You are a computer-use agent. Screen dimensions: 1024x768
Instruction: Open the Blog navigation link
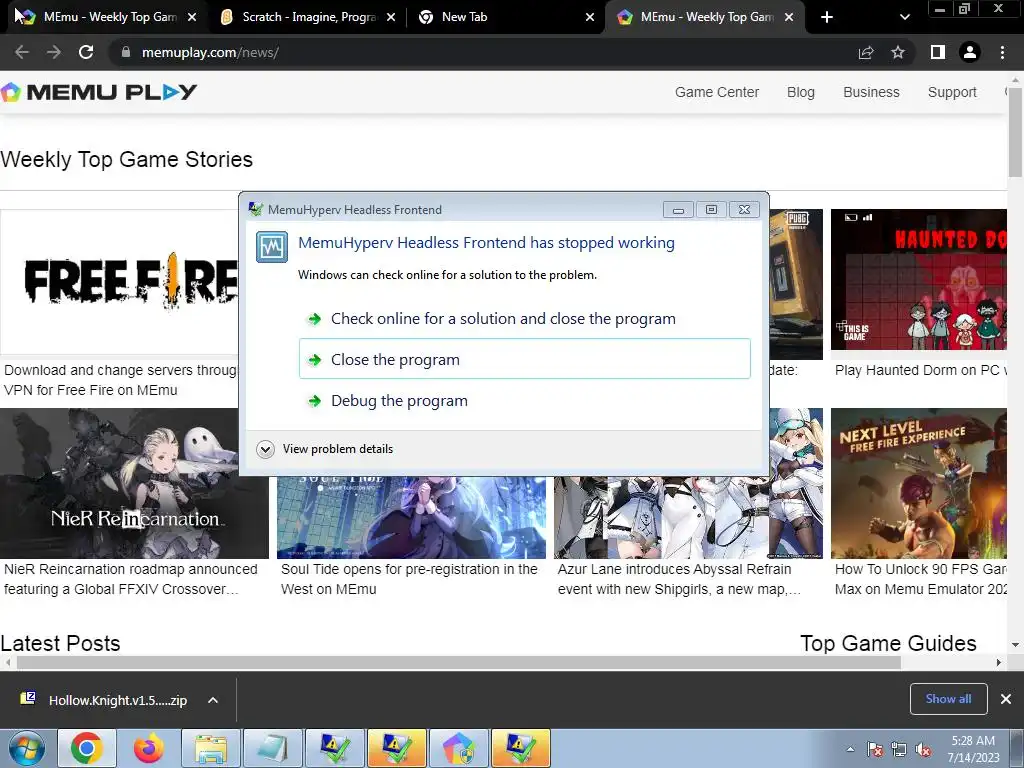[x=801, y=92]
